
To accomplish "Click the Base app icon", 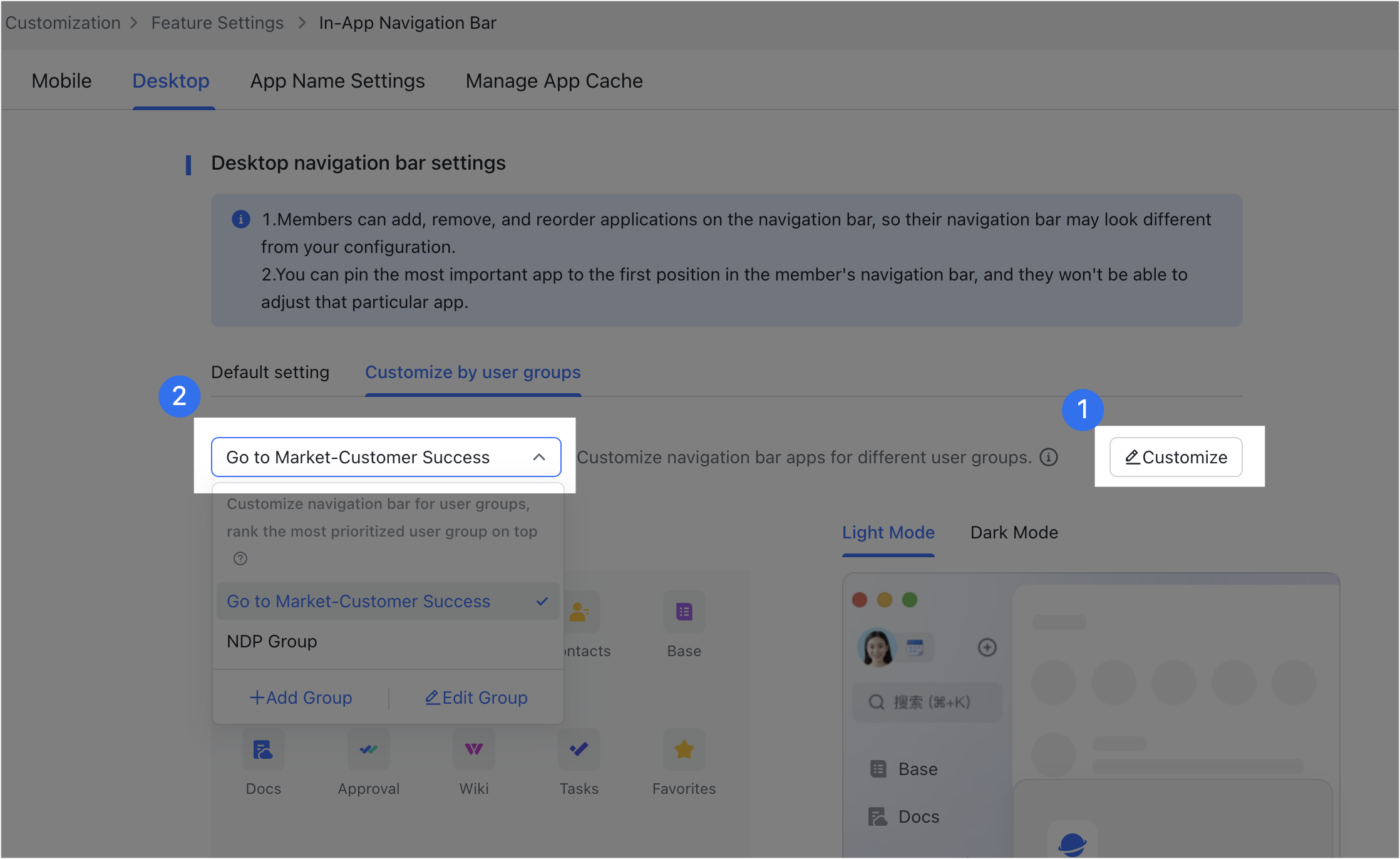I will pyautogui.click(x=684, y=612).
